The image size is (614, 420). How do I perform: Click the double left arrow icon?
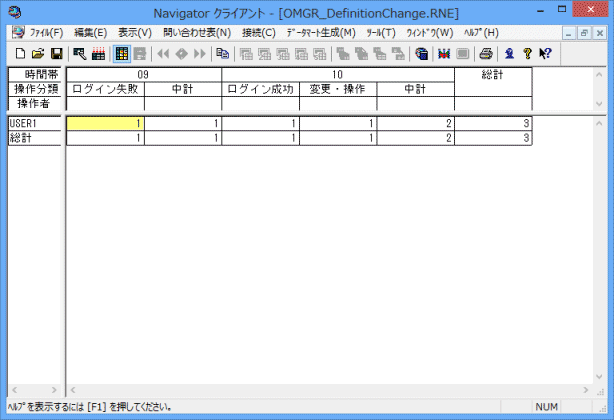tap(163, 54)
